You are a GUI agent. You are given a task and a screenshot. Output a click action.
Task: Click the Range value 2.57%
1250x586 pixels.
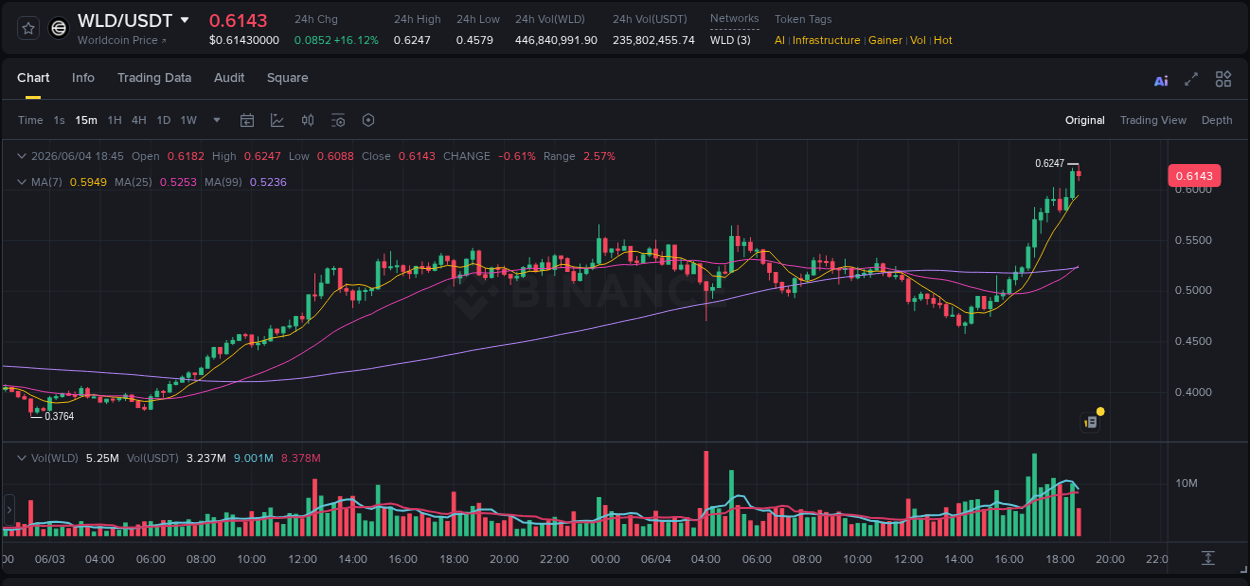(x=599, y=156)
